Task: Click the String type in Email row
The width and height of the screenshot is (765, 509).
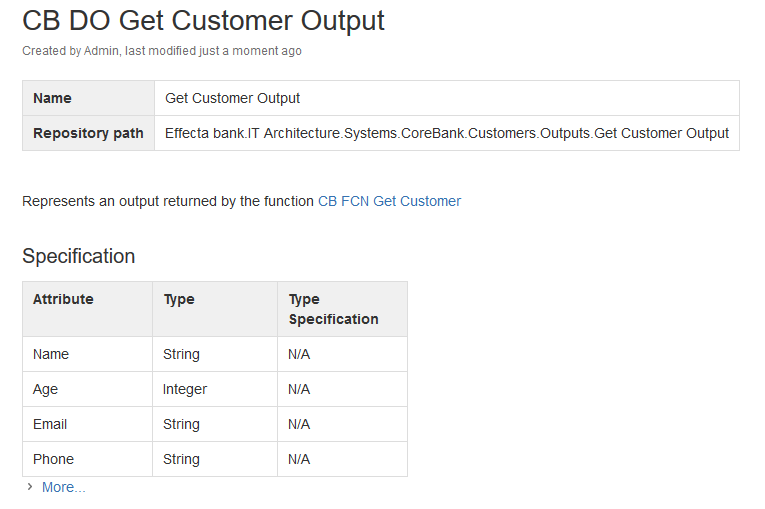Action: (x=215, y=424)
